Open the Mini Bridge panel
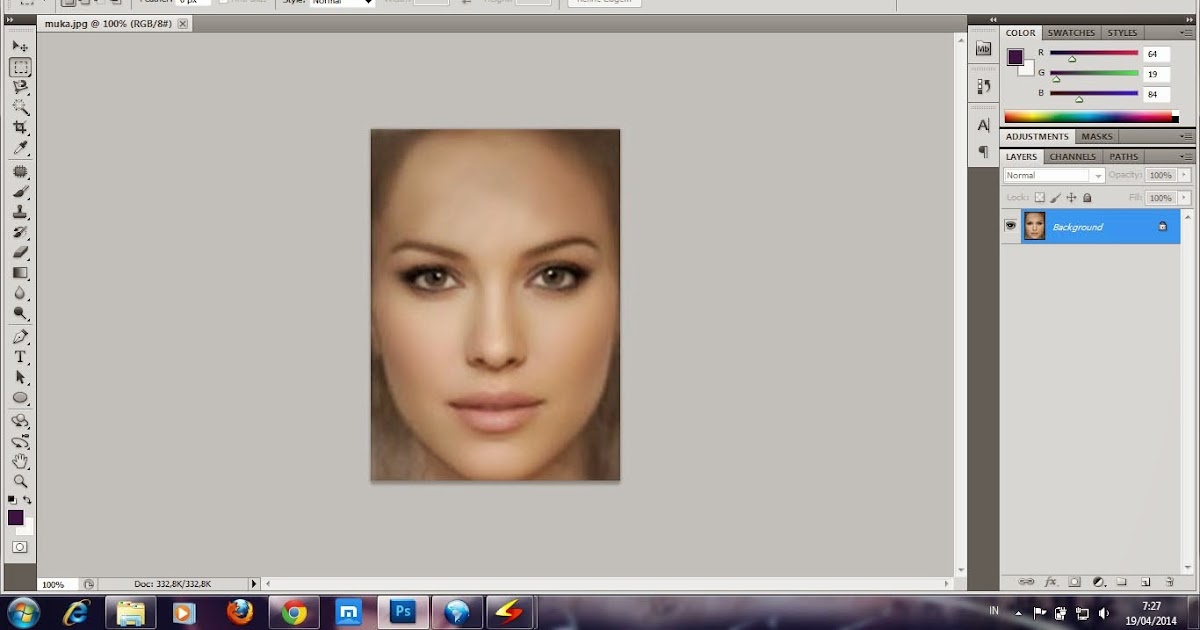 [x=983, y=48]
